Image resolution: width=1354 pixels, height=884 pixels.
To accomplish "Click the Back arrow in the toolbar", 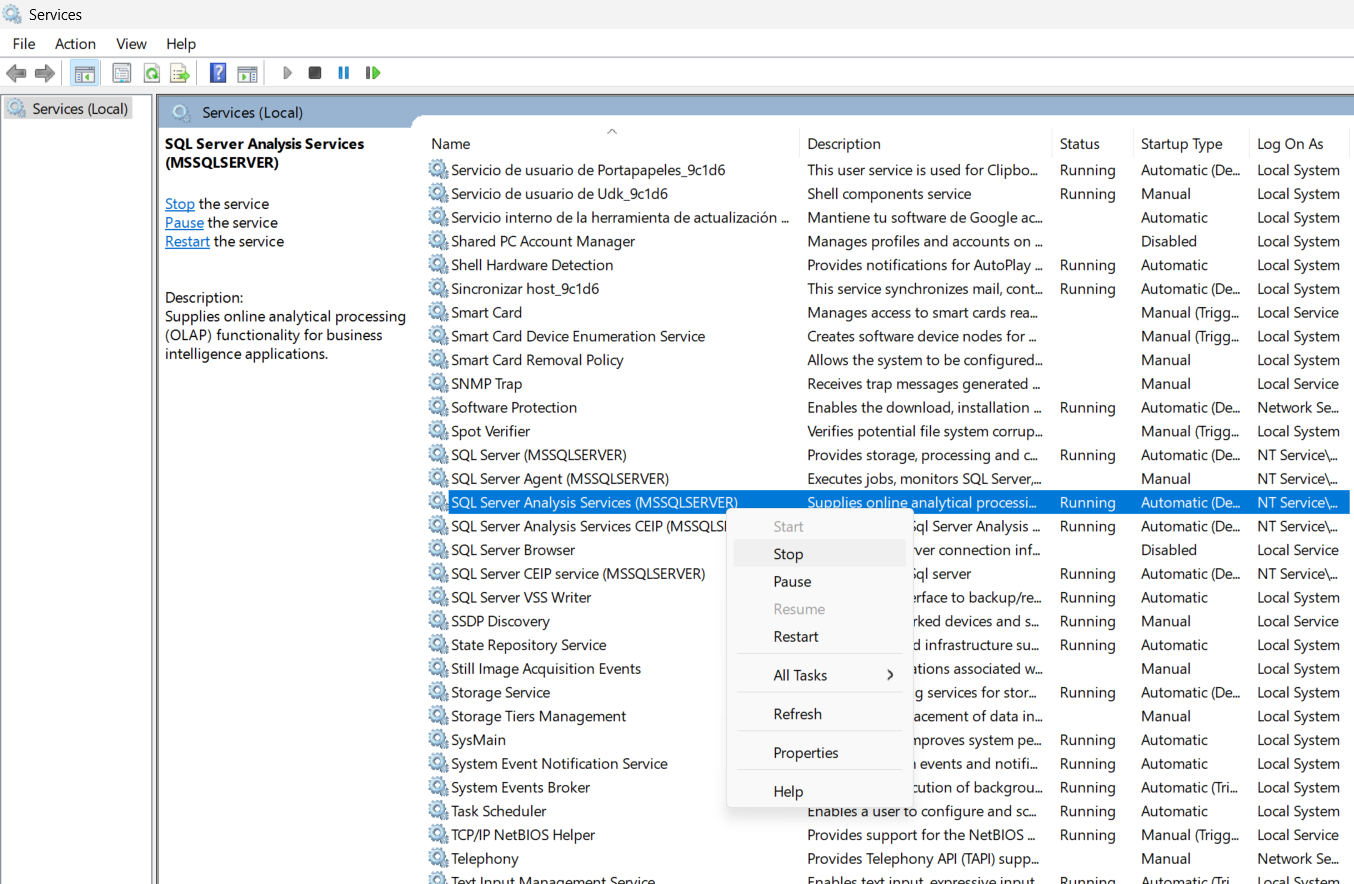I will coord(16,73).
